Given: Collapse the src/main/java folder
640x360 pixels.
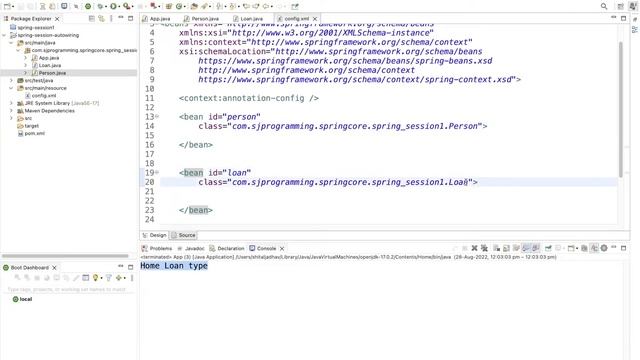Looking at the screenshot, I should pos(11,42).
